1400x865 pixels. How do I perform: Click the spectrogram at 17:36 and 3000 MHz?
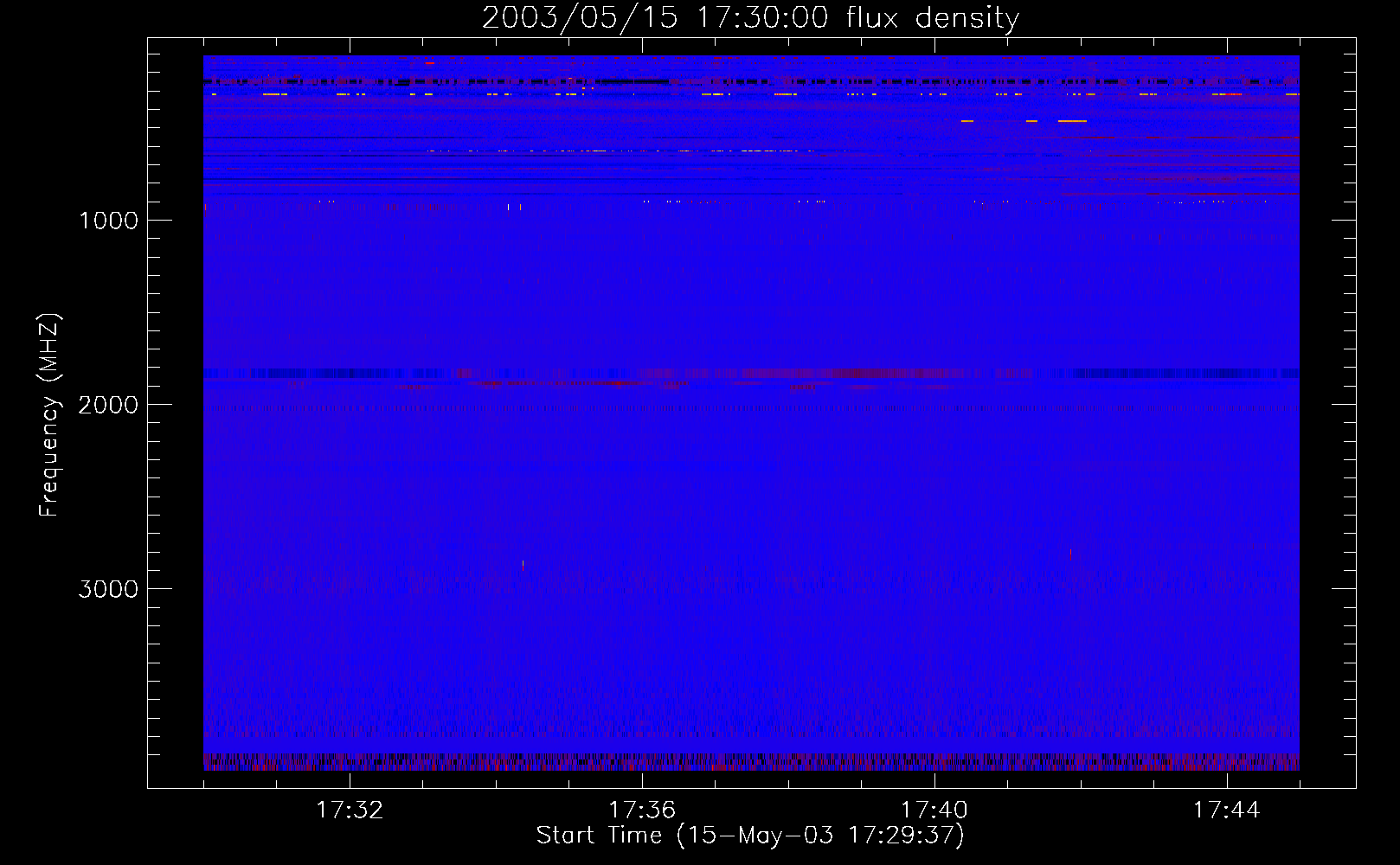coord(642,588)
